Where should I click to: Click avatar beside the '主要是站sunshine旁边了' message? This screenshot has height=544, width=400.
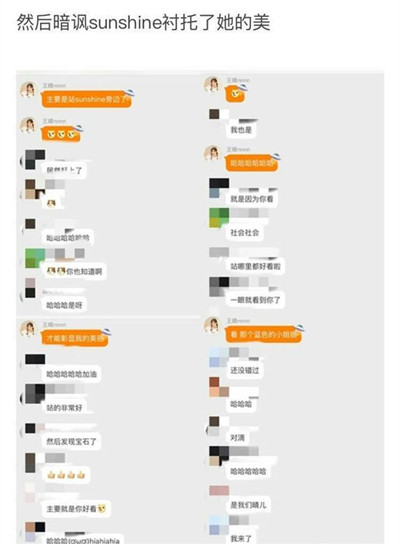(28, 90)
